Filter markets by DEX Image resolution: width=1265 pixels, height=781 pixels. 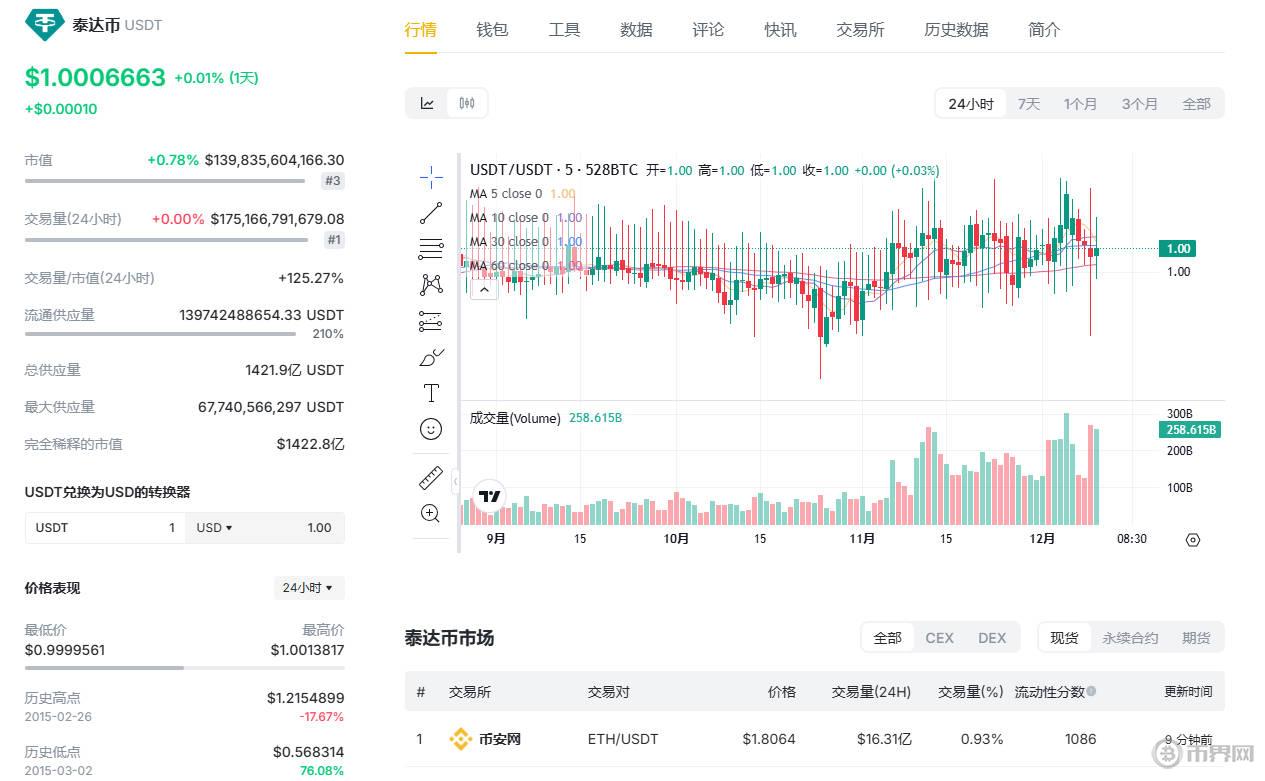point(992,638)
